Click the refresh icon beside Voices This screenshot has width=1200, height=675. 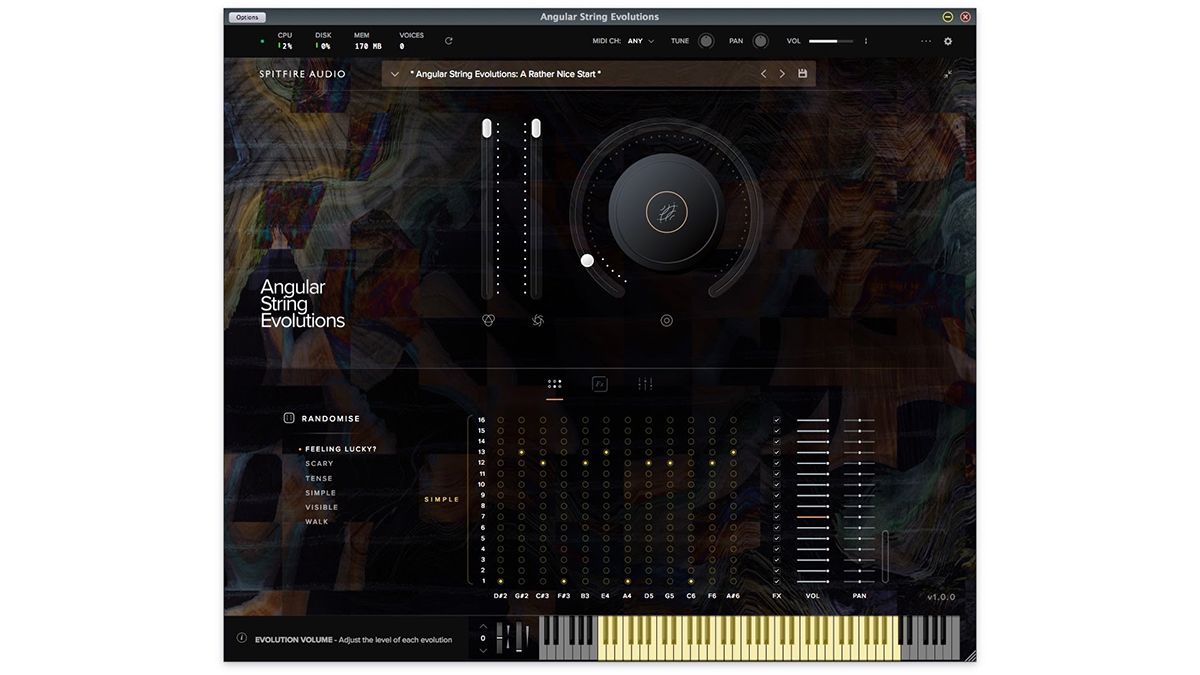click(448, 41)
